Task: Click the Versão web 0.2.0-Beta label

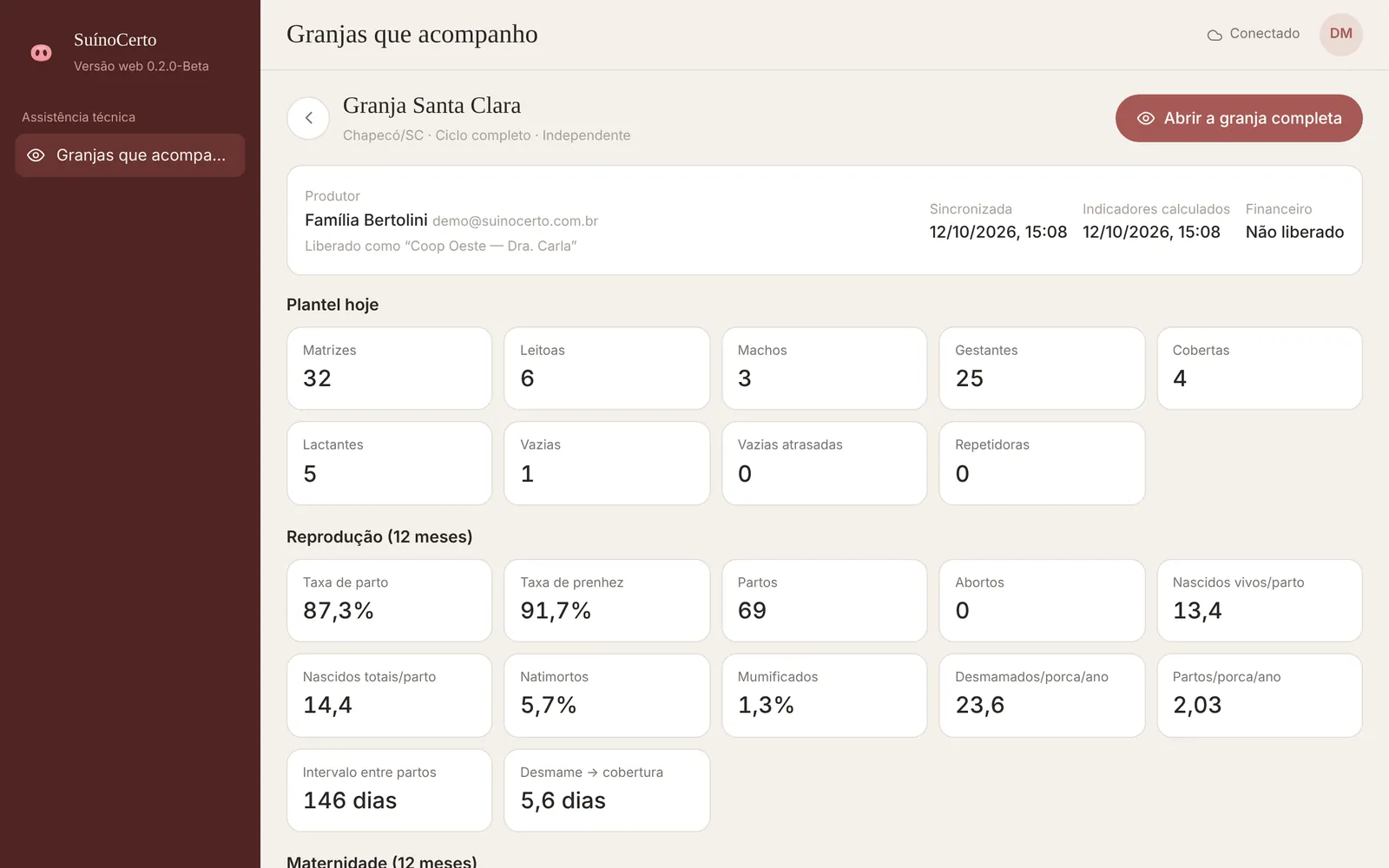Action: coord(141,66)
